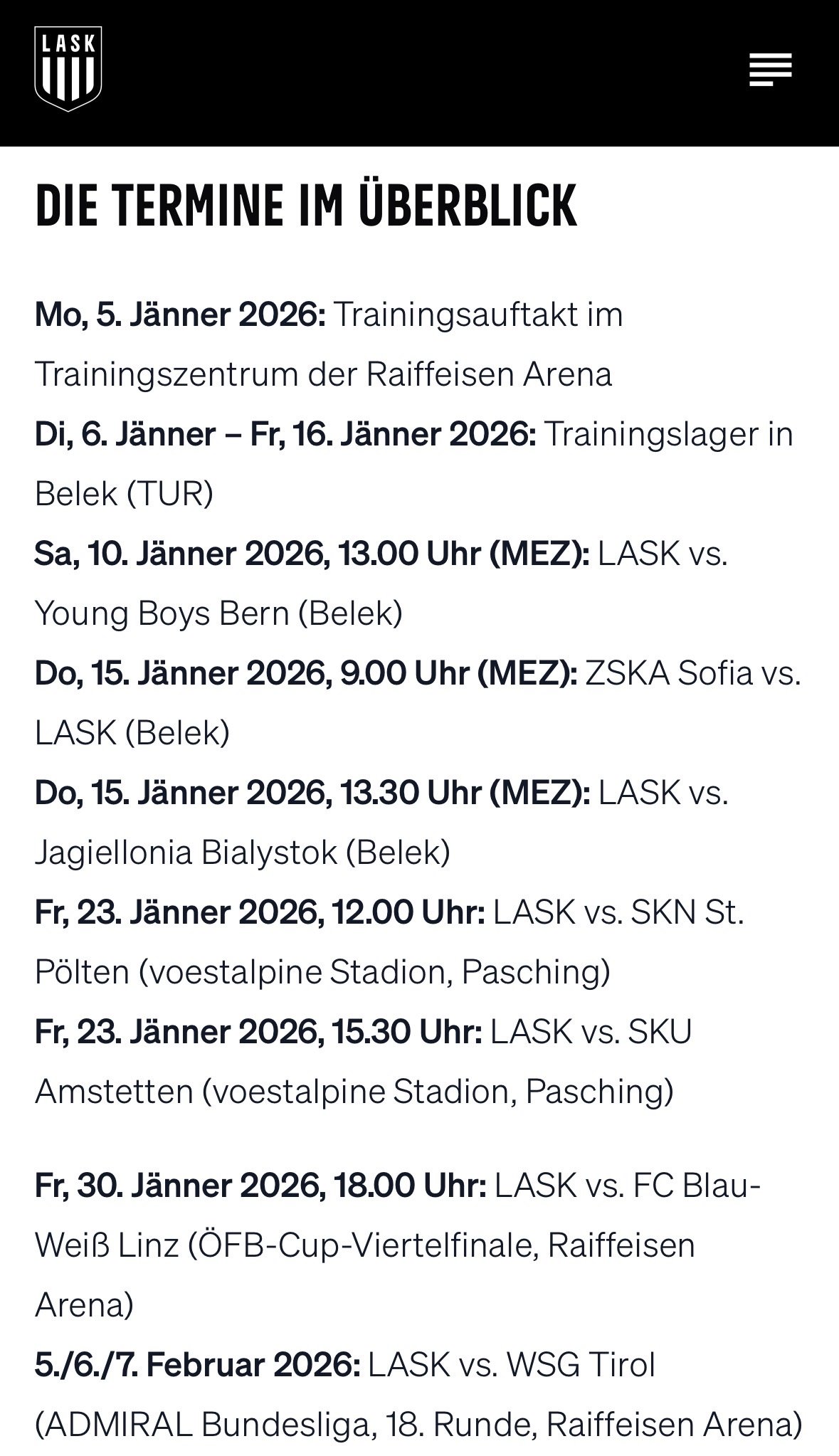Select the bold "Mo, 5. Jänner 2026:" date
Screen dimensions: 839x1456
[180, 315]
